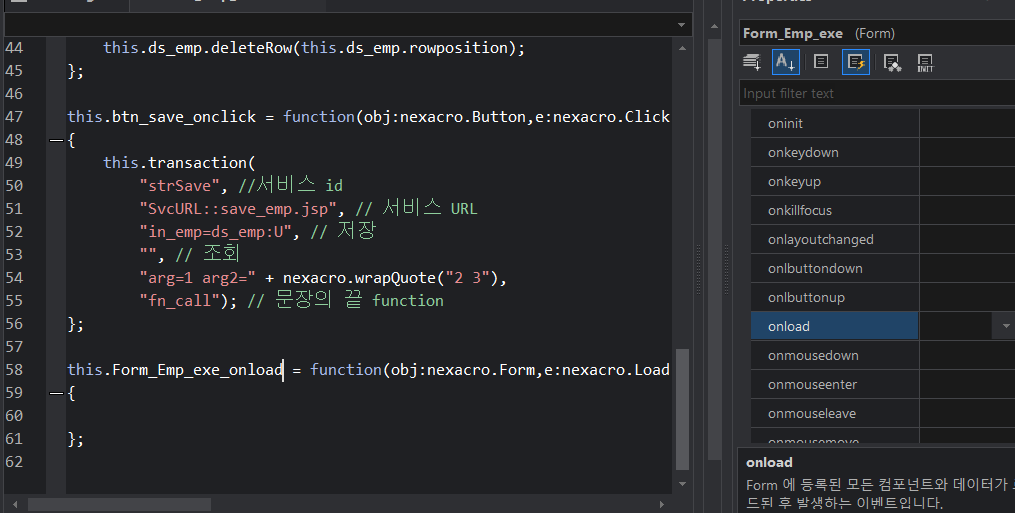Click line number 47 in the gutter
1015x513 pixels.
coord(14,117)
